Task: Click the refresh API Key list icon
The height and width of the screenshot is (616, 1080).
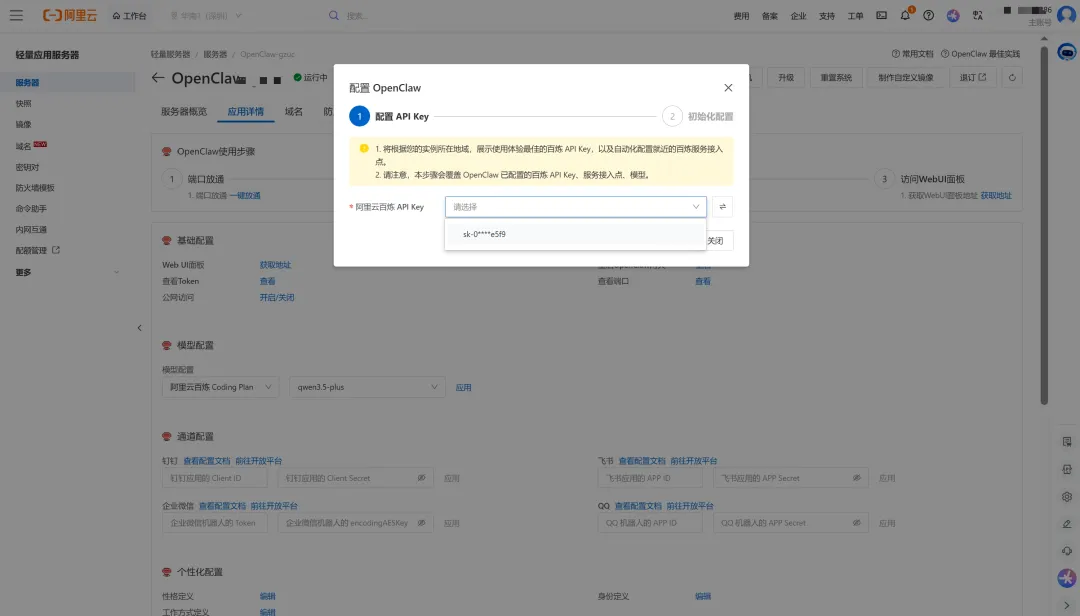Action: 723,207
